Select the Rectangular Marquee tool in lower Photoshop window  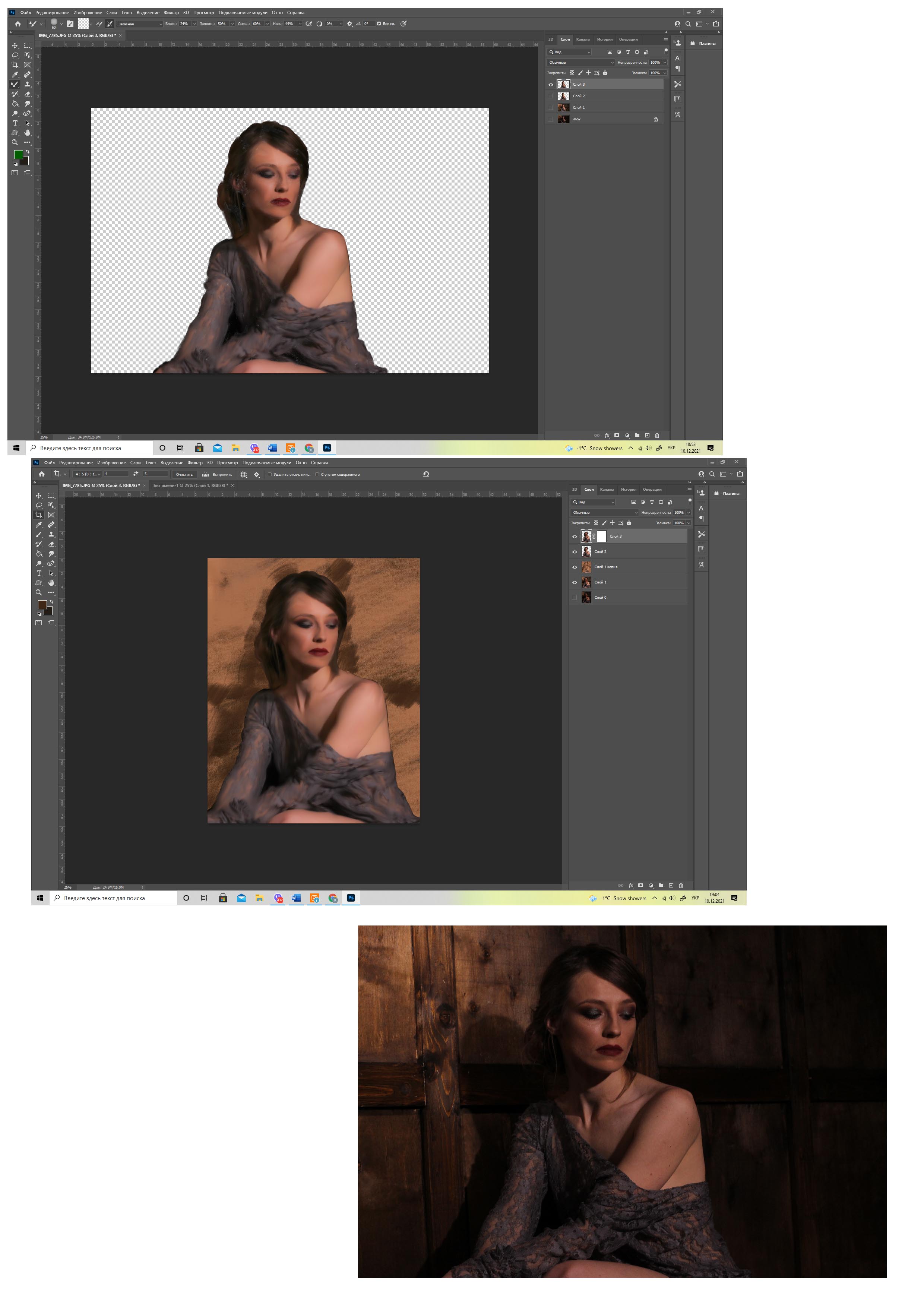pyautogui.click(x=51, y=496)
